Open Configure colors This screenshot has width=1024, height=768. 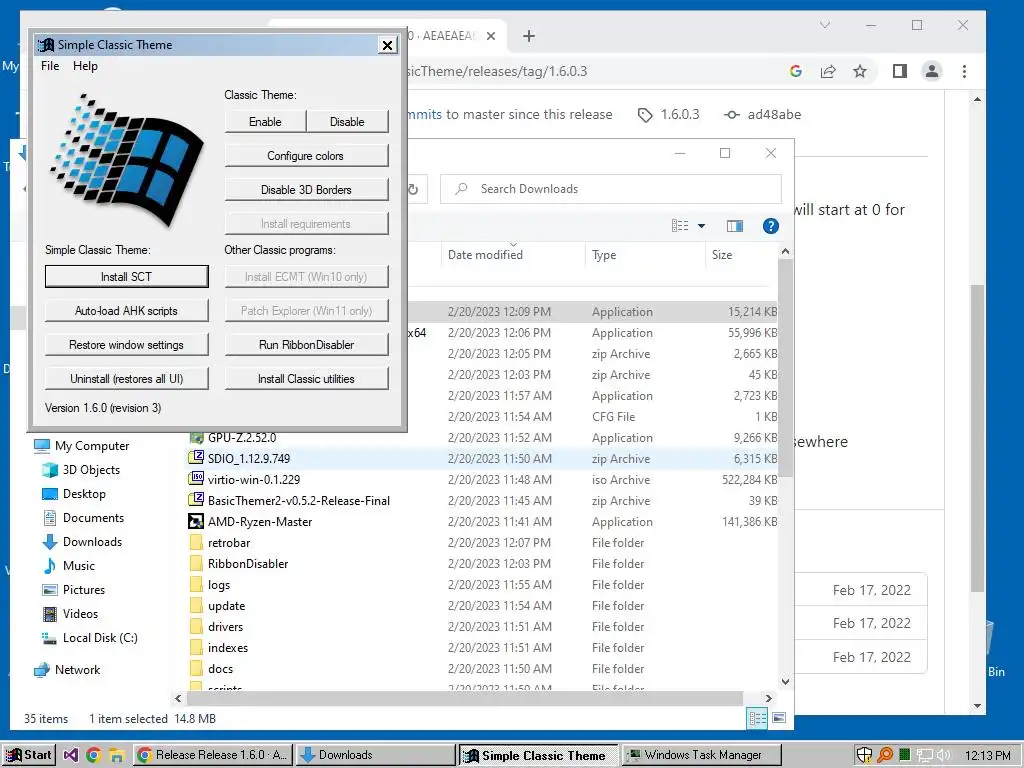(306, 155)
